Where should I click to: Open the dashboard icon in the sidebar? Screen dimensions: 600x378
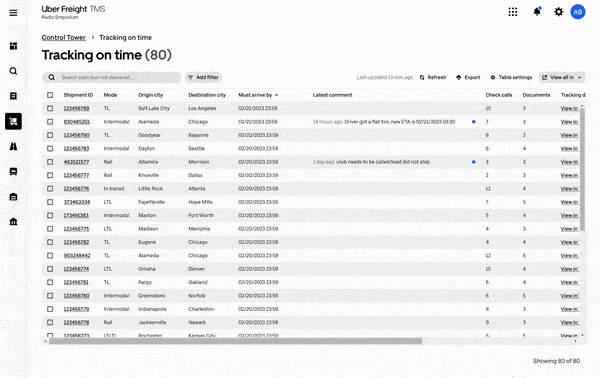(x=13, y=46)
